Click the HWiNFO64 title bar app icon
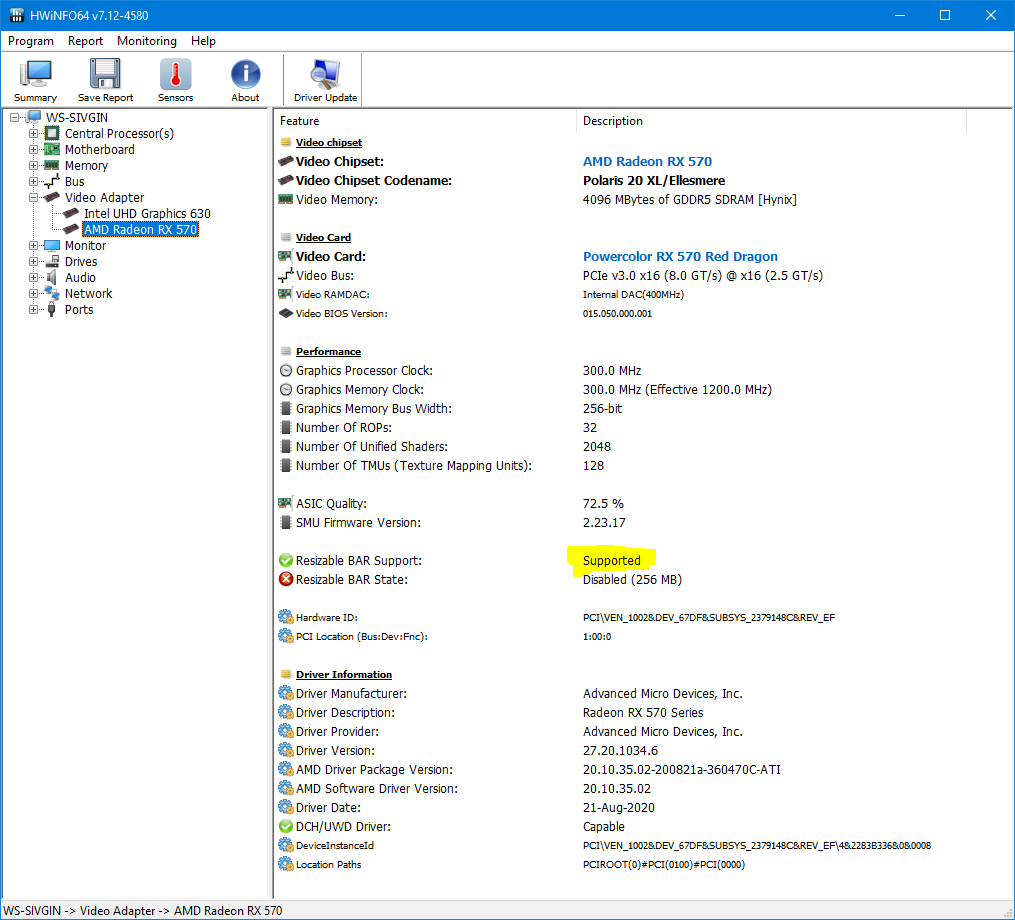Screen dimensions: 1015x920 coord(16,15)
